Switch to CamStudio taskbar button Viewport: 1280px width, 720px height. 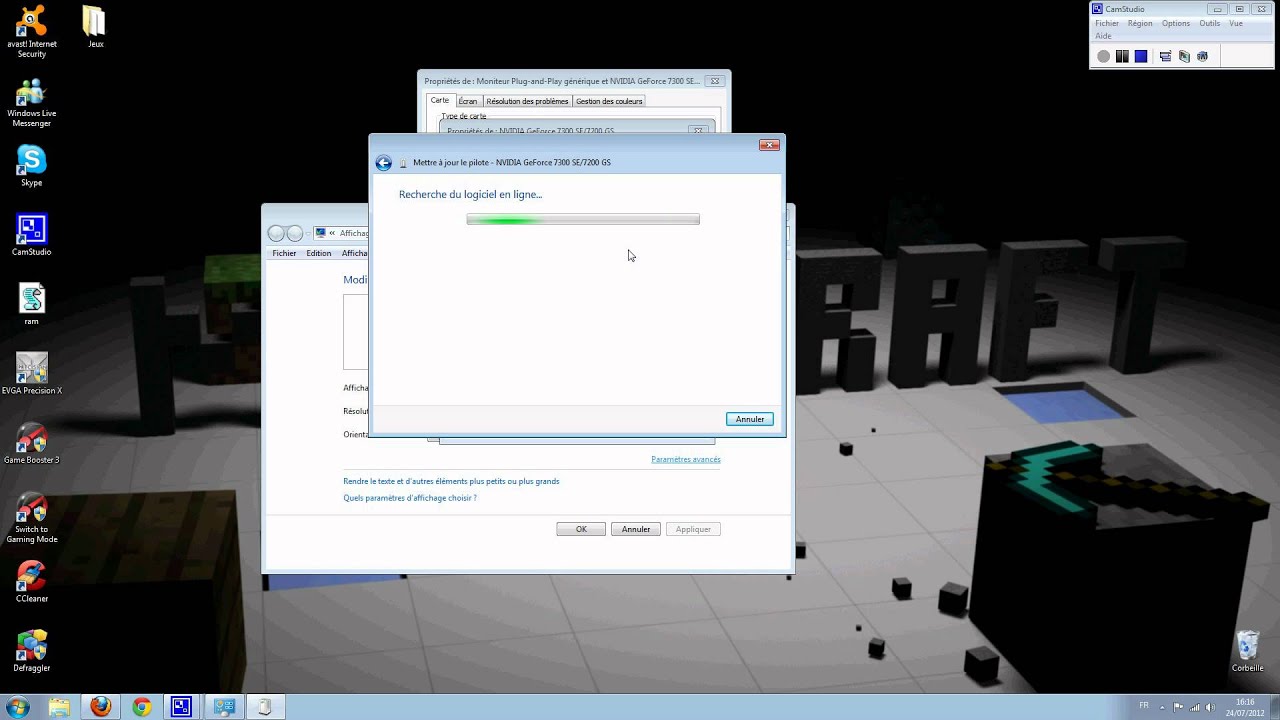tap(182, 707)
